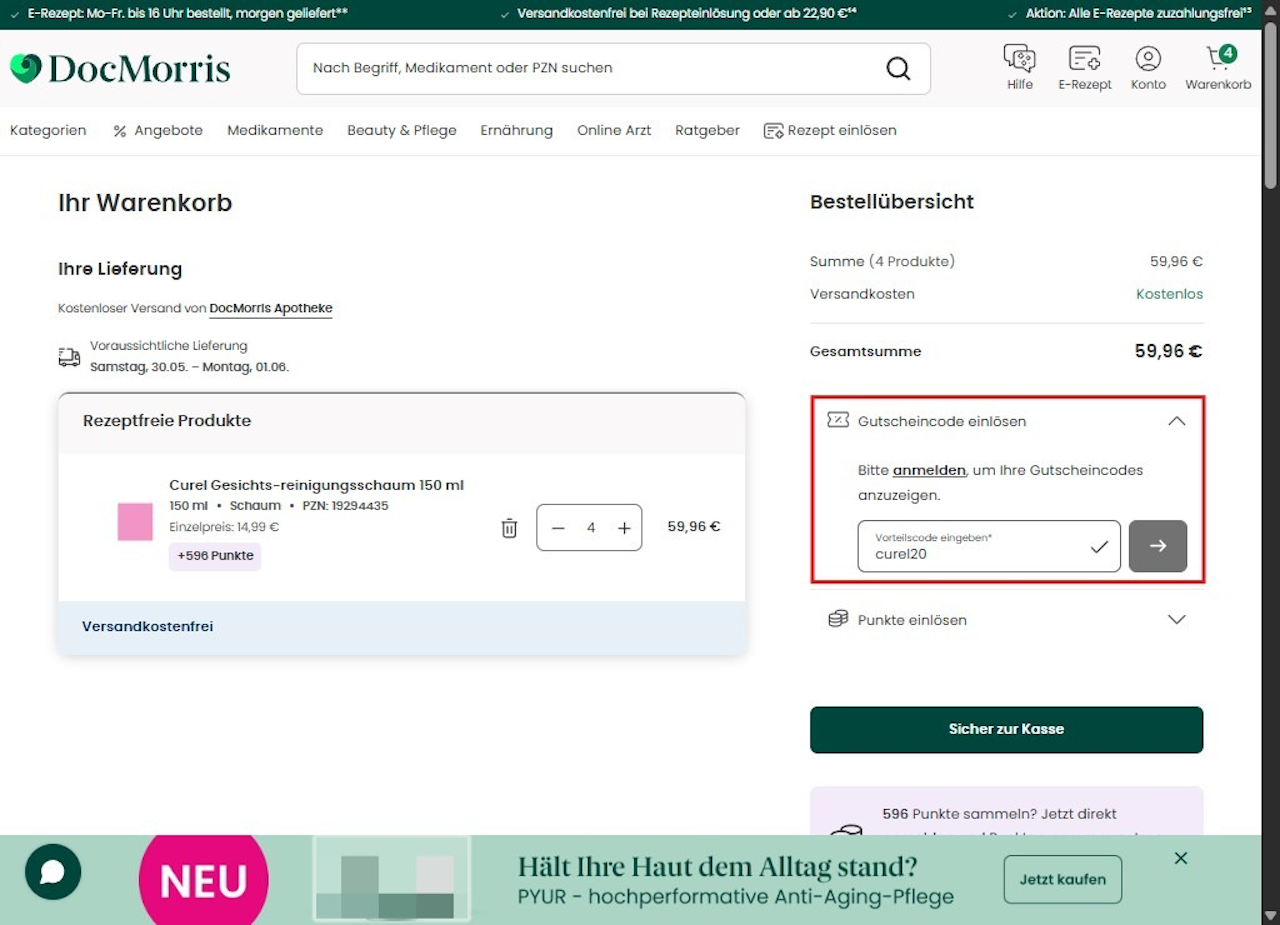Image resolution: width=1280 pixels, height=925 pixels.
Task: Click the DocMorris Apotheke link
Action: (271, 309)
